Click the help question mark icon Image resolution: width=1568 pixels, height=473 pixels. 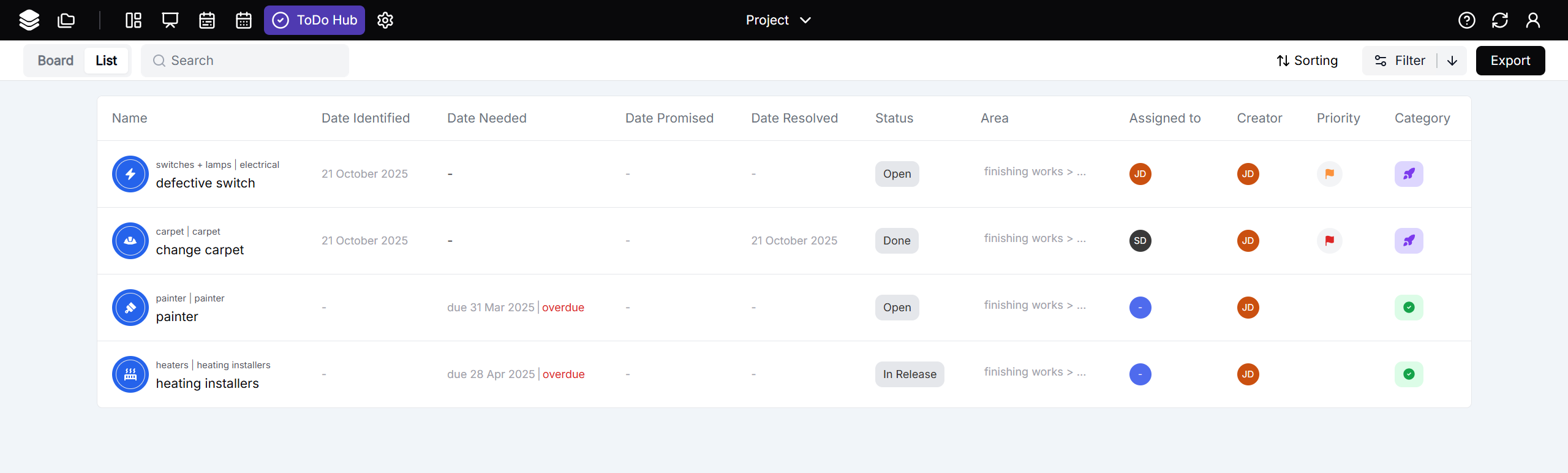pos(1466,20)
